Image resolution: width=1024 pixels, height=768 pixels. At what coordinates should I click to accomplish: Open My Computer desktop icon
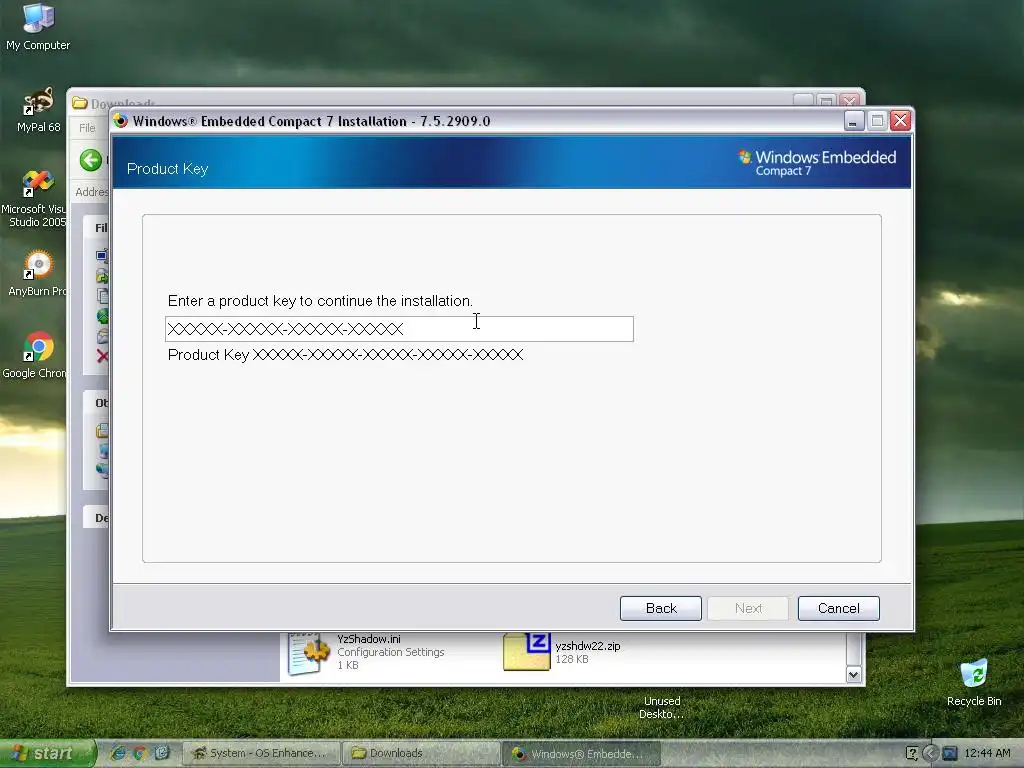pyautogui.click(x=38, y=26)
